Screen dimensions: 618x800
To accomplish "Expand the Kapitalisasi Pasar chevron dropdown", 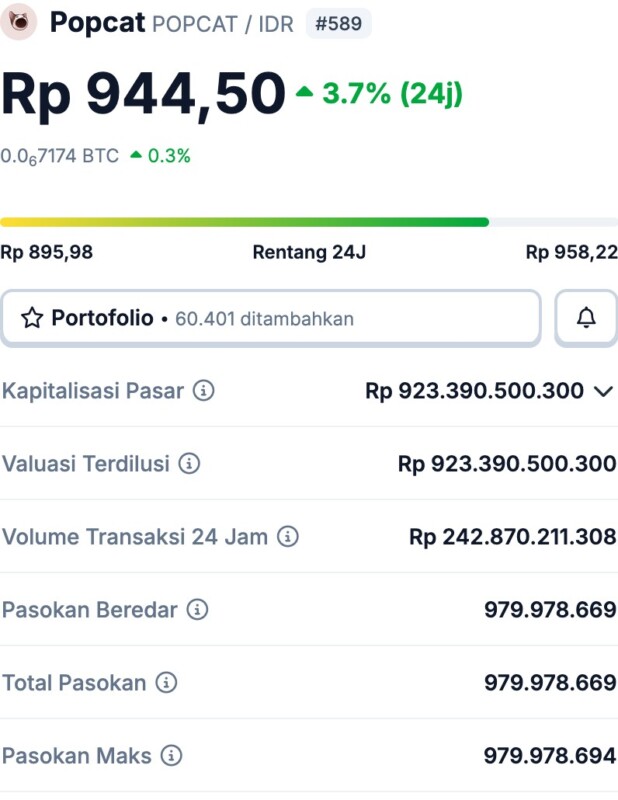I will pyautogui.click(x=603, y=391).
